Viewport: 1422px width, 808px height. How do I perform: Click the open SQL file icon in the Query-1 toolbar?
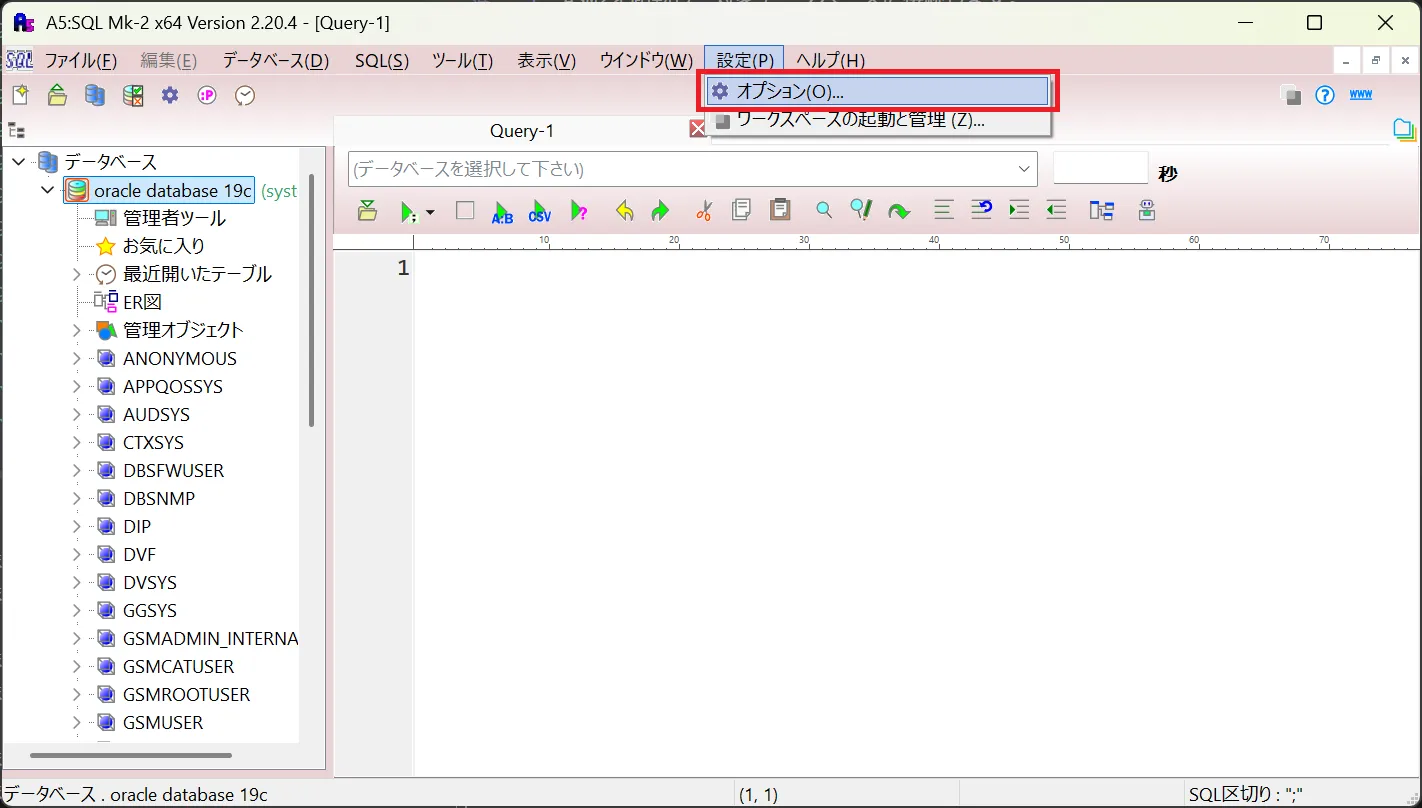tap(367, 211)
